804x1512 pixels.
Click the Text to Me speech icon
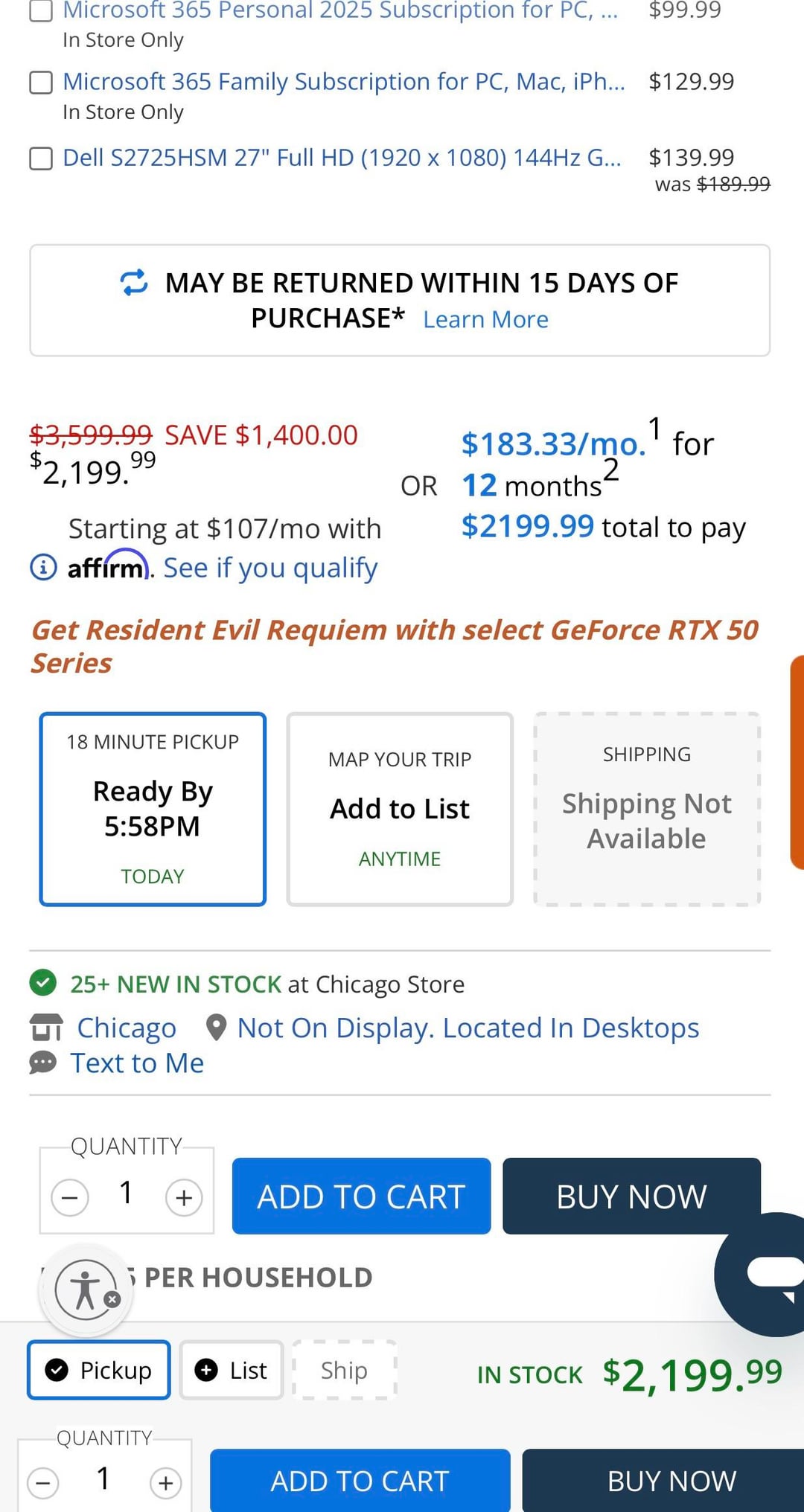tap(43, 1063)
